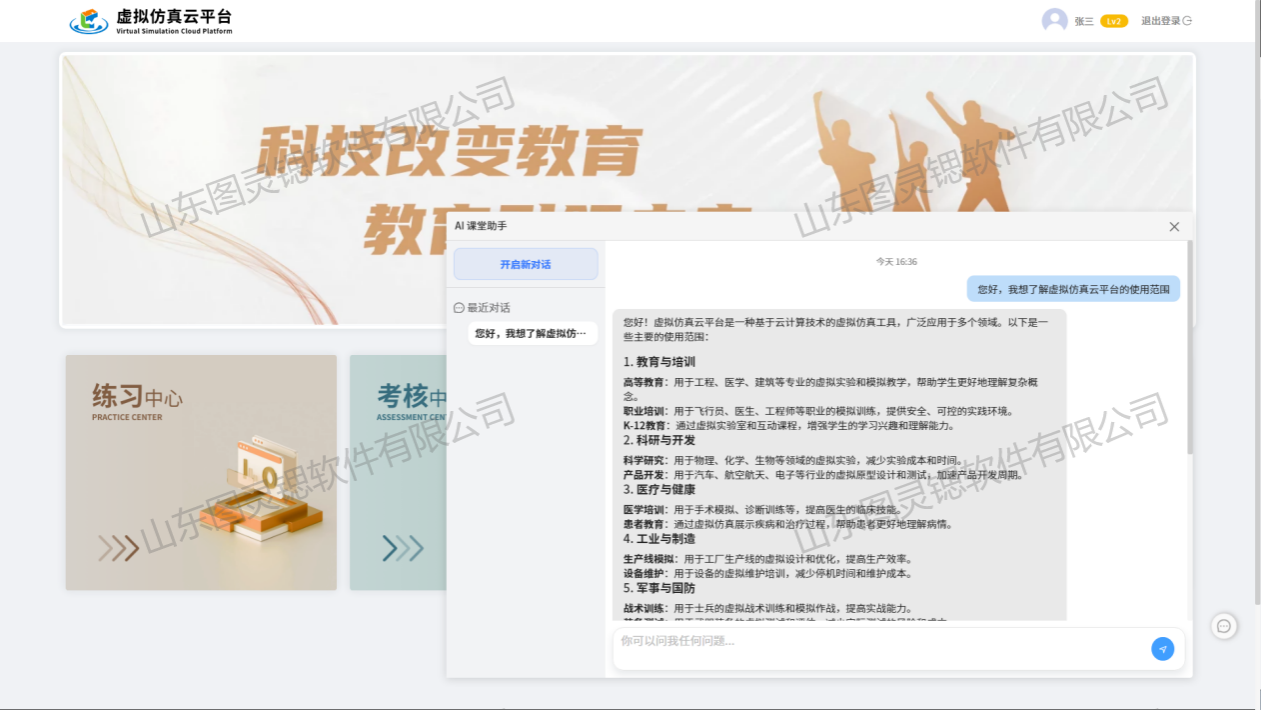Click the Virtual Simulation Cloud Platform logo
The height and width of the screenshot is (710, 1261).
pos(150,21)
